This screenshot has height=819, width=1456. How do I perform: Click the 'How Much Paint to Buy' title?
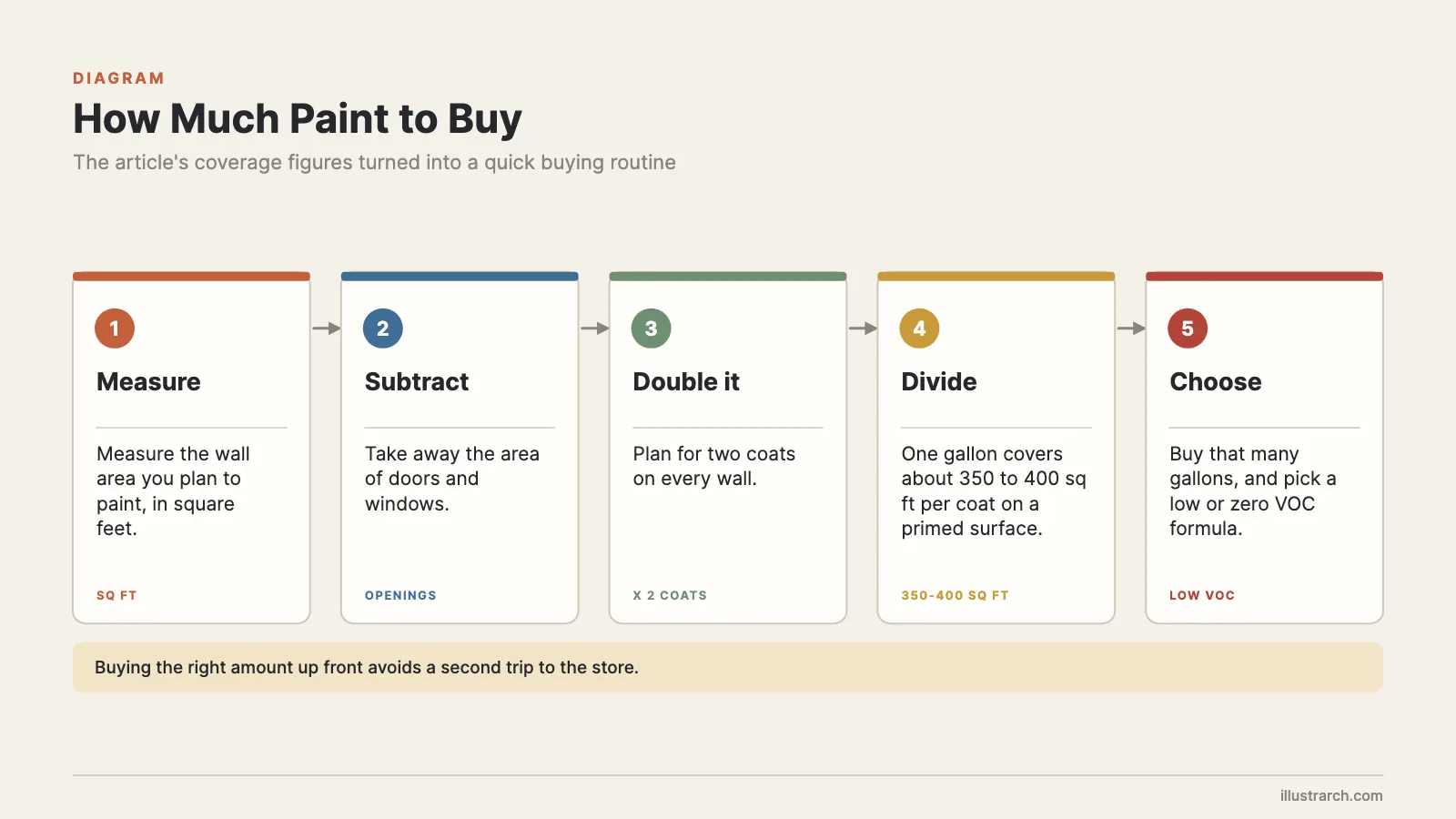[x=298, y=118]
